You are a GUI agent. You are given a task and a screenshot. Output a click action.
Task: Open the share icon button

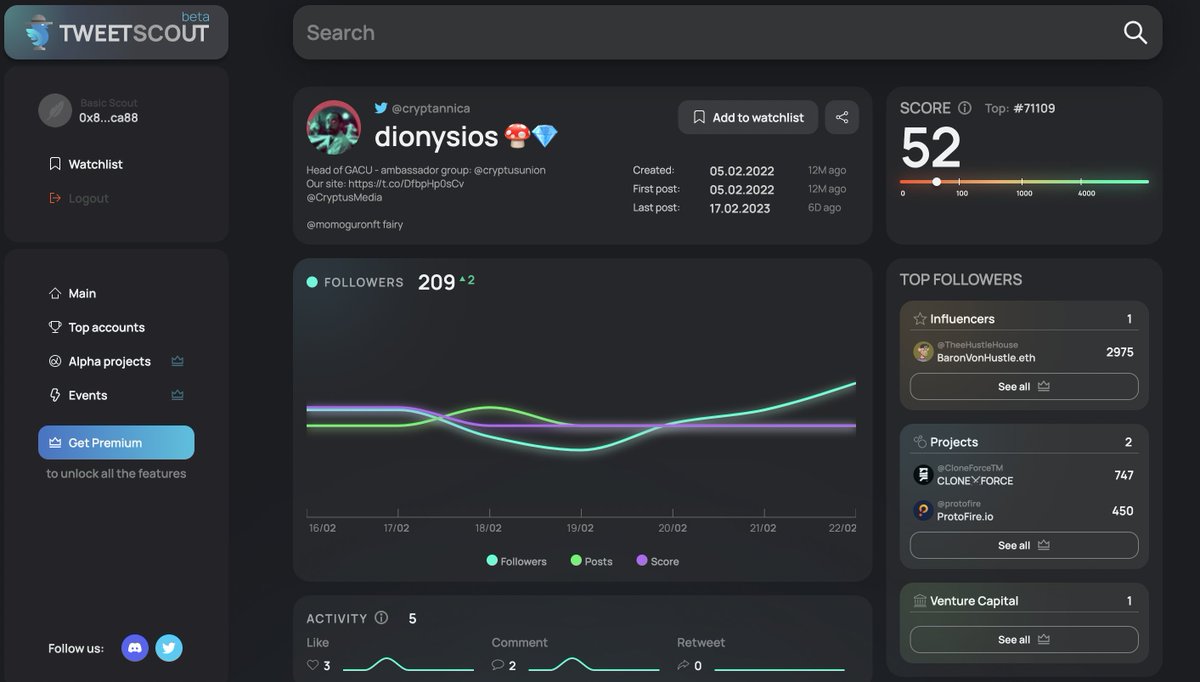tap(842, 117)
